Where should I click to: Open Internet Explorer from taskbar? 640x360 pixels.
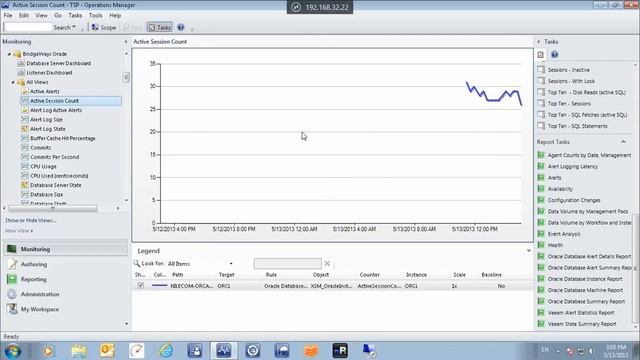(166, 351)
